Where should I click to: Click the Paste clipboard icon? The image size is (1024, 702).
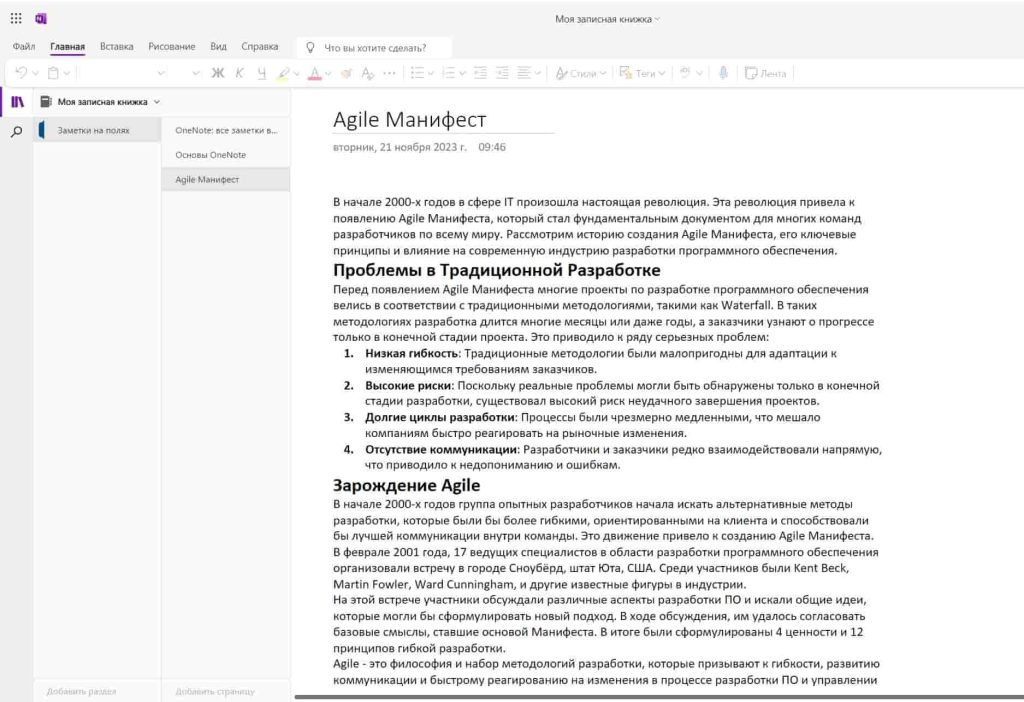(54, 73)
